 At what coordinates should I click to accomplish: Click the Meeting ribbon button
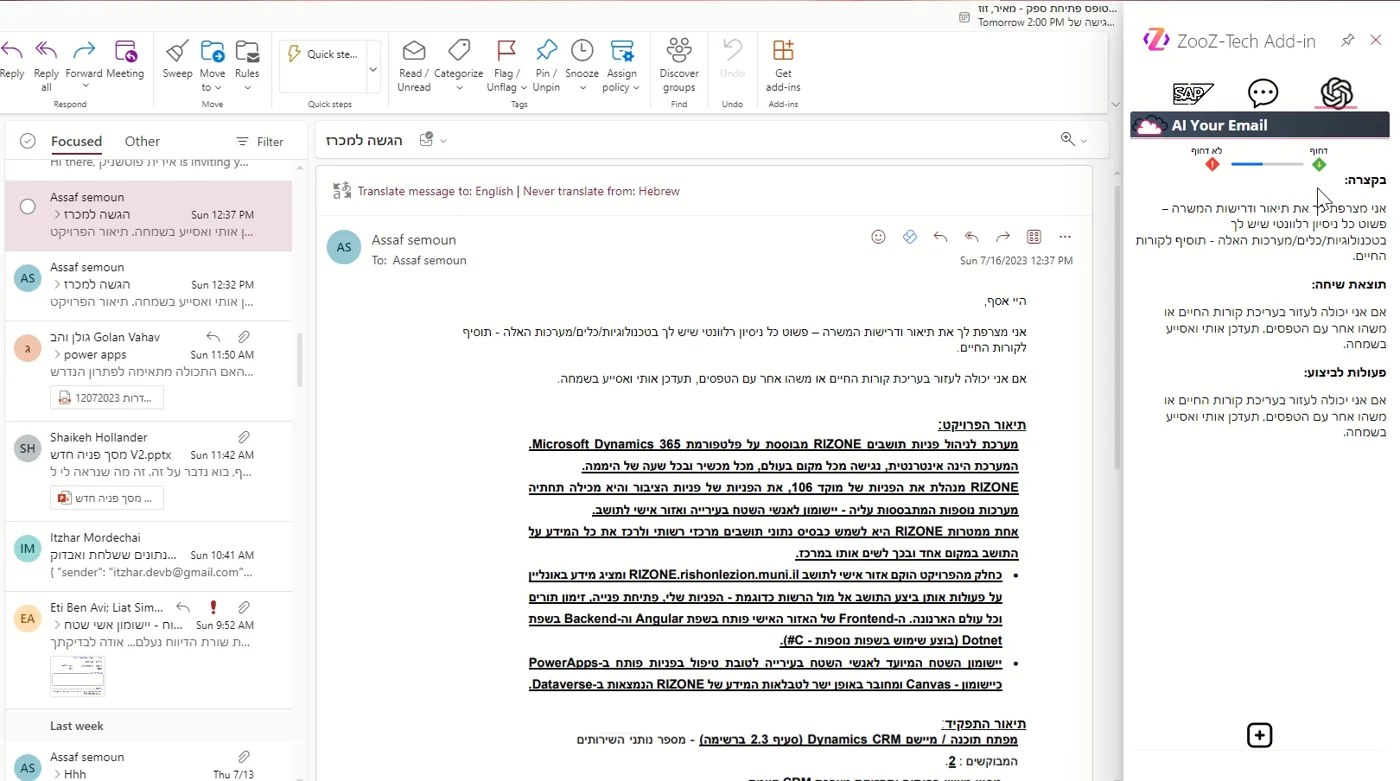tap(125, 60)
